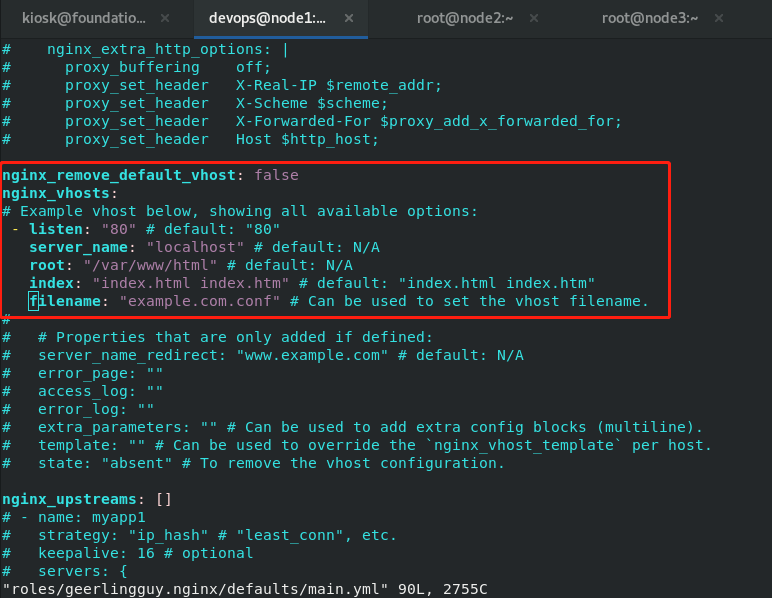Click the servers: { comment line
The height and width of the screenshot is (598, 772).
(64, 571)
